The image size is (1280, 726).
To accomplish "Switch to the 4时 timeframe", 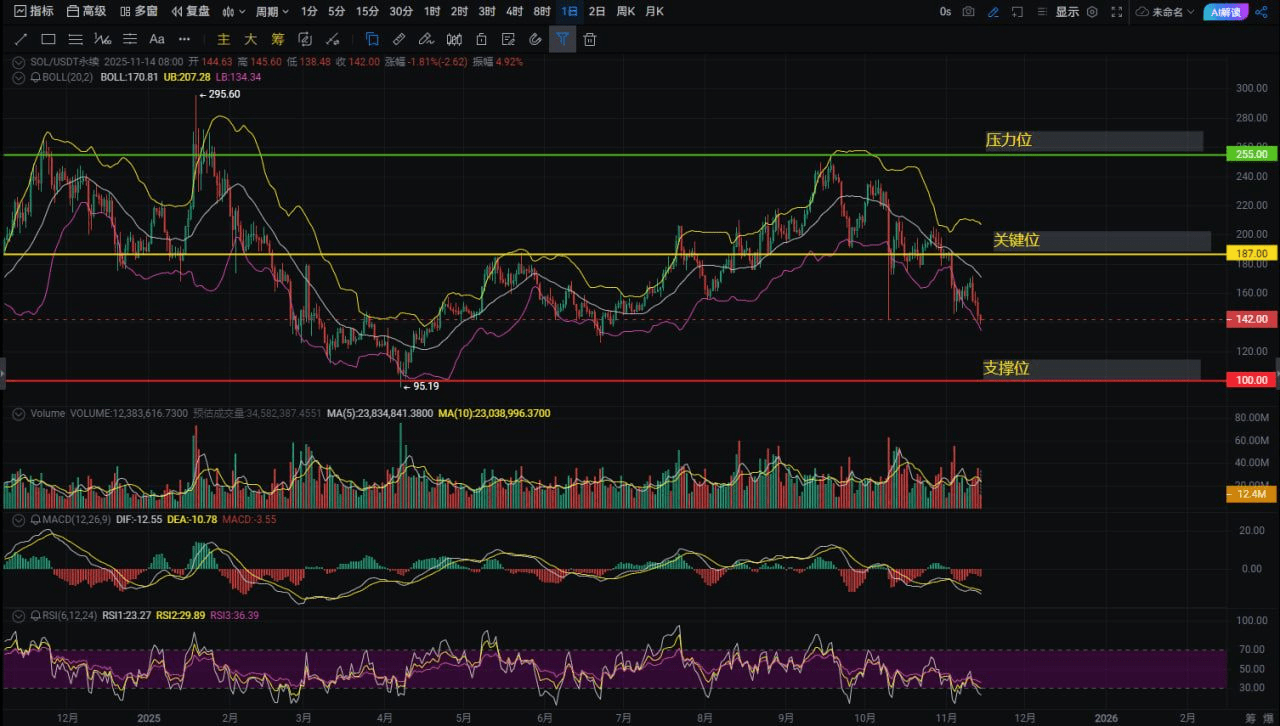I will click(x=514, y=12).
